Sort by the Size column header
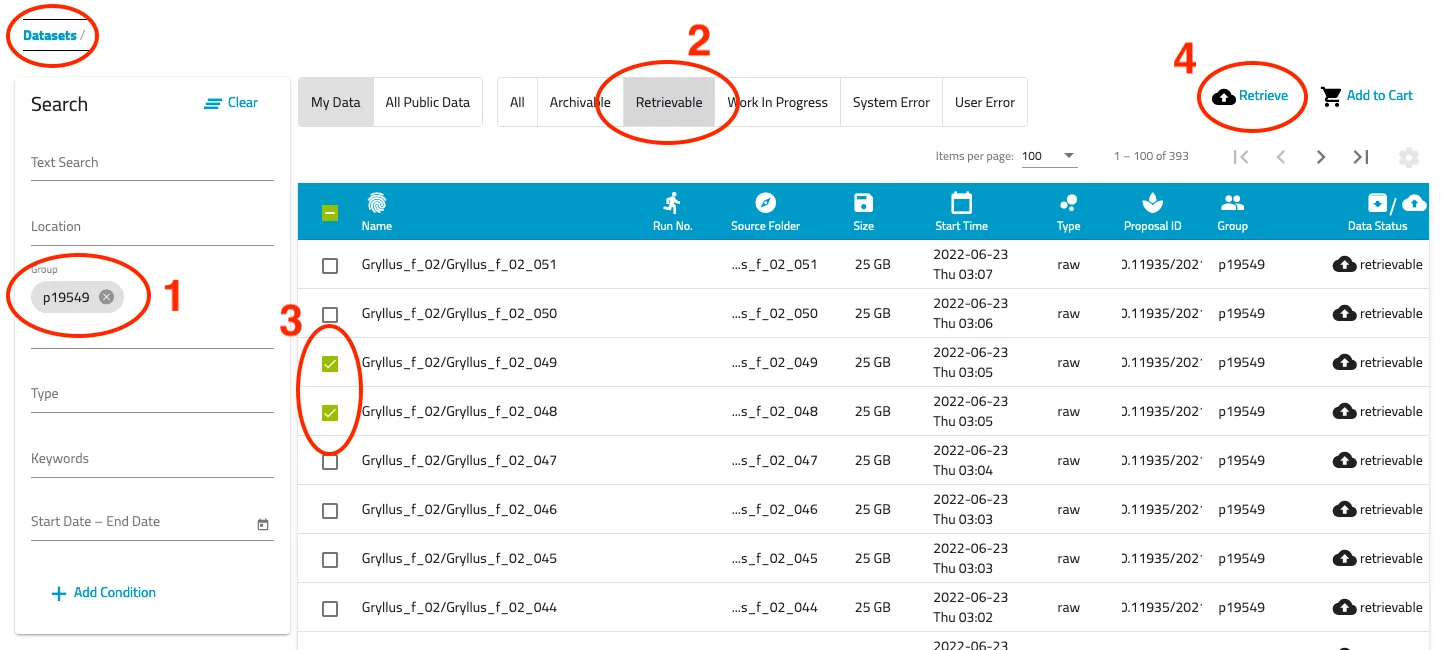The image size is (1442, 650). pyautogui.click(x=863, y=212)
